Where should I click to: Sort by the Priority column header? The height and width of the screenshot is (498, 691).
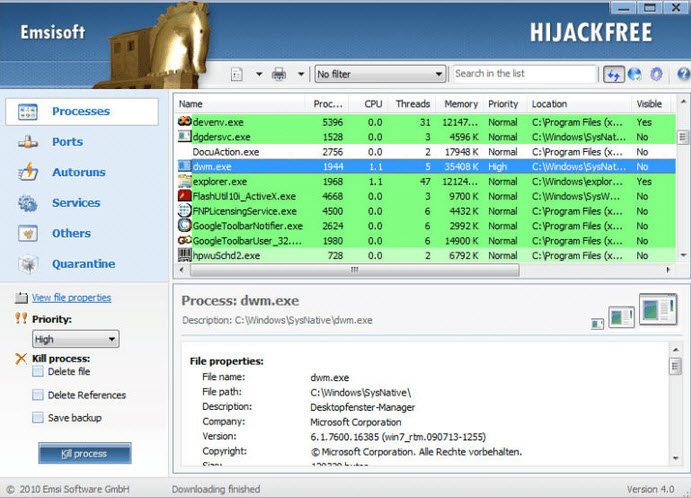pos(505,104)
